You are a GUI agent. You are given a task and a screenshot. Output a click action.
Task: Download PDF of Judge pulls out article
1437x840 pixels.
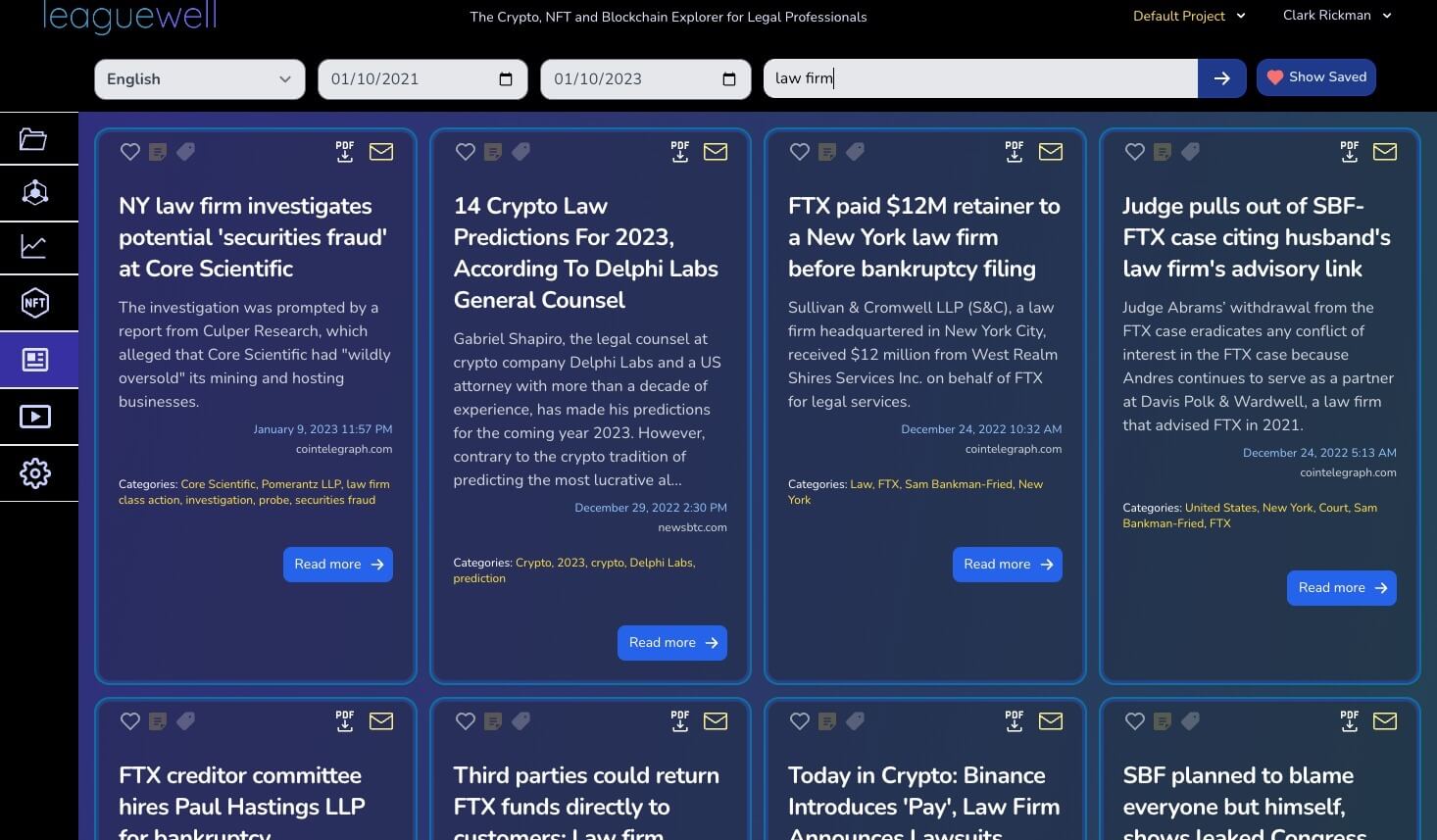pyautogui.click(x=1350, y=151)
